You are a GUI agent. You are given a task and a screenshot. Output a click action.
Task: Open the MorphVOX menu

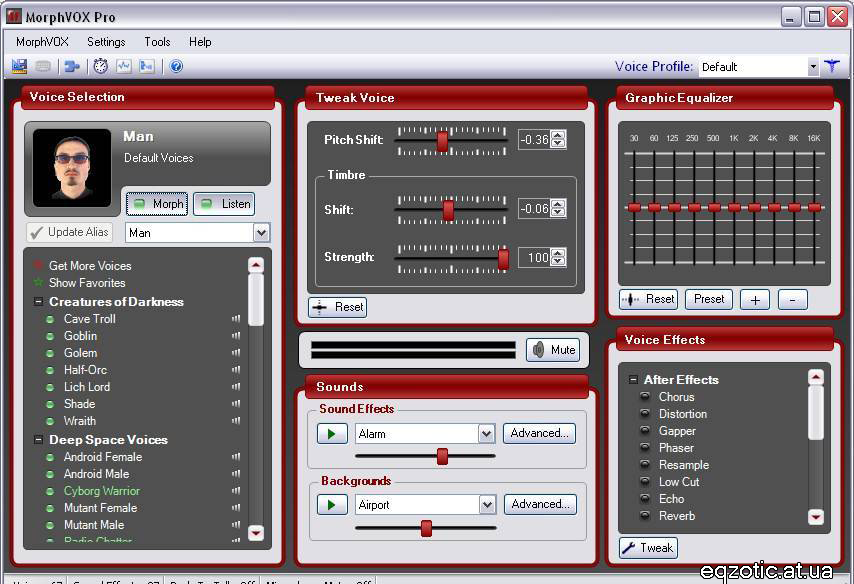[x=42, y=42]
